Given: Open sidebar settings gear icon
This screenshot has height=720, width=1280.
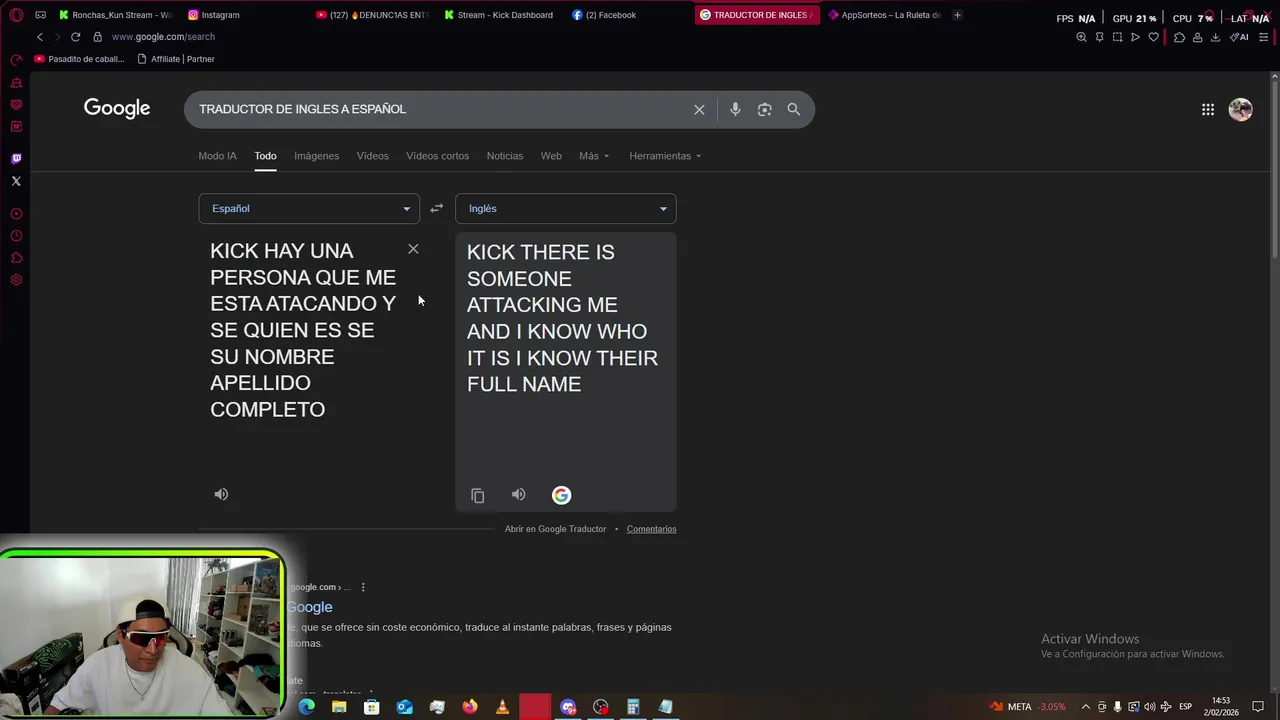Looking at the screenshot, I should click(x=16, y=280).
